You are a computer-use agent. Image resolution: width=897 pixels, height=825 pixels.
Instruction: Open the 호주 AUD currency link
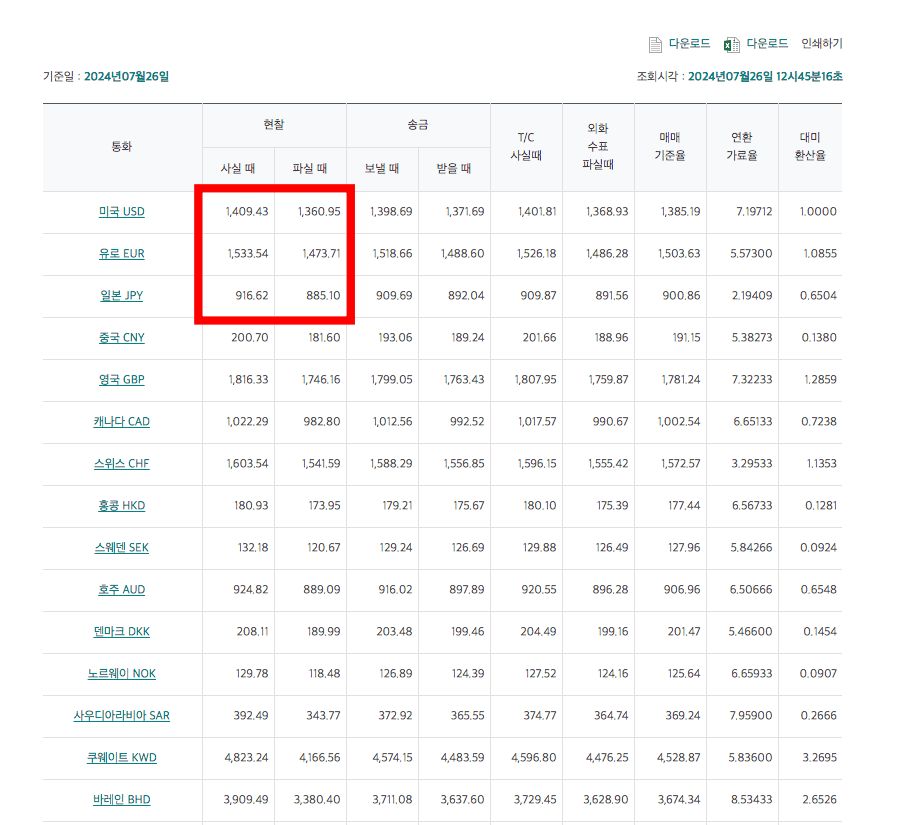click(122, 589)
